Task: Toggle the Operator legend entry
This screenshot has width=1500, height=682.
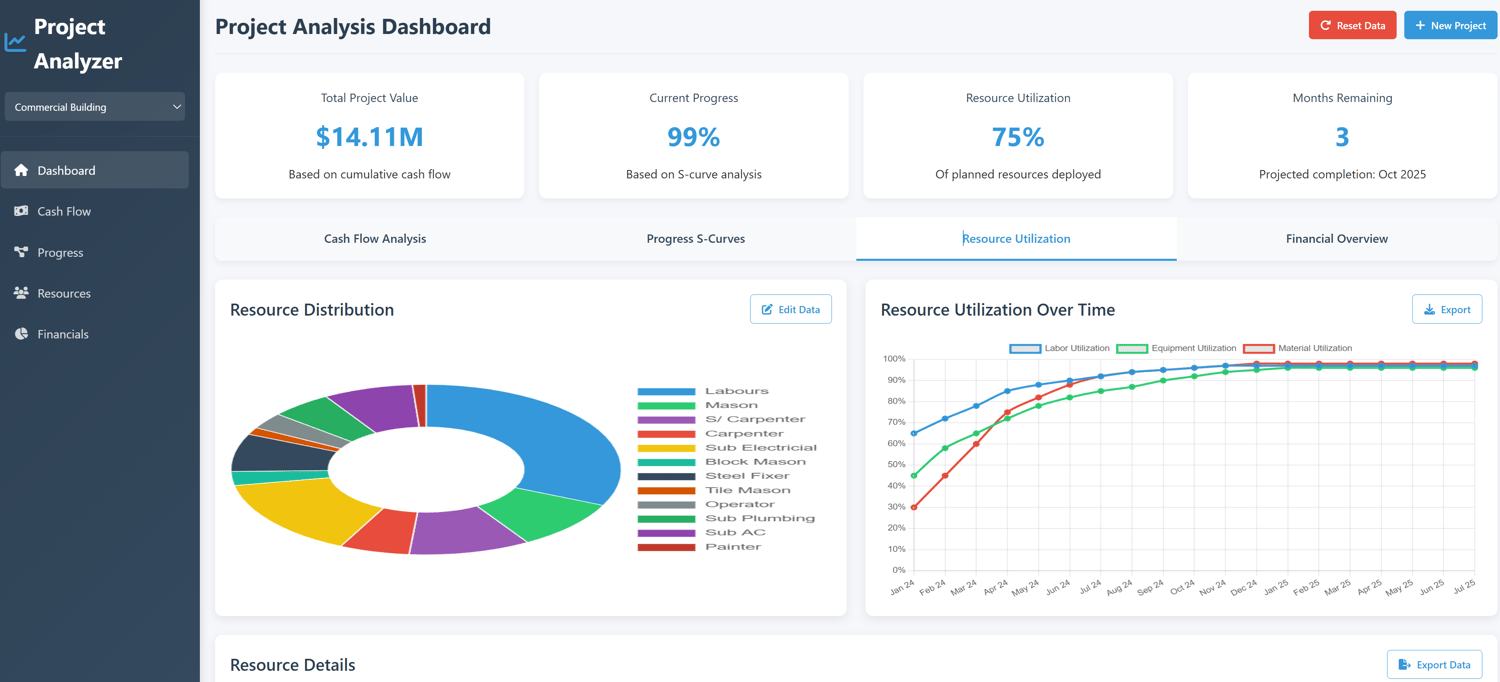Action: click(706, 504)
